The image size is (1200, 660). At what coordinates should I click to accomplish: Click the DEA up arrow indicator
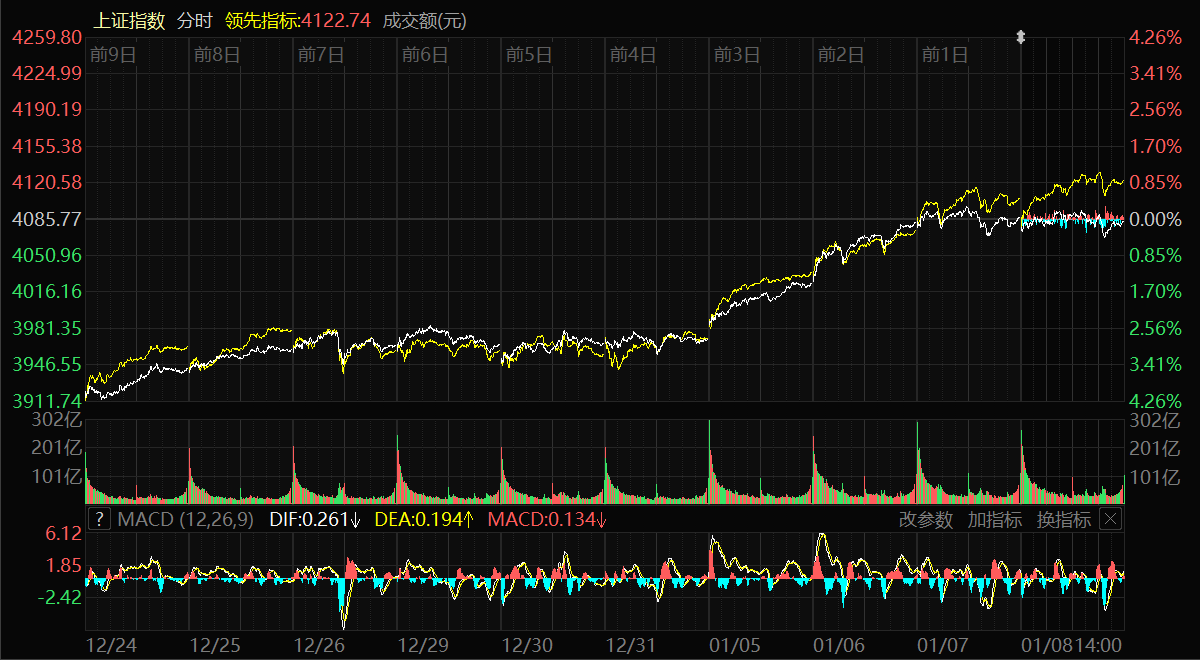tap(471, 519)
